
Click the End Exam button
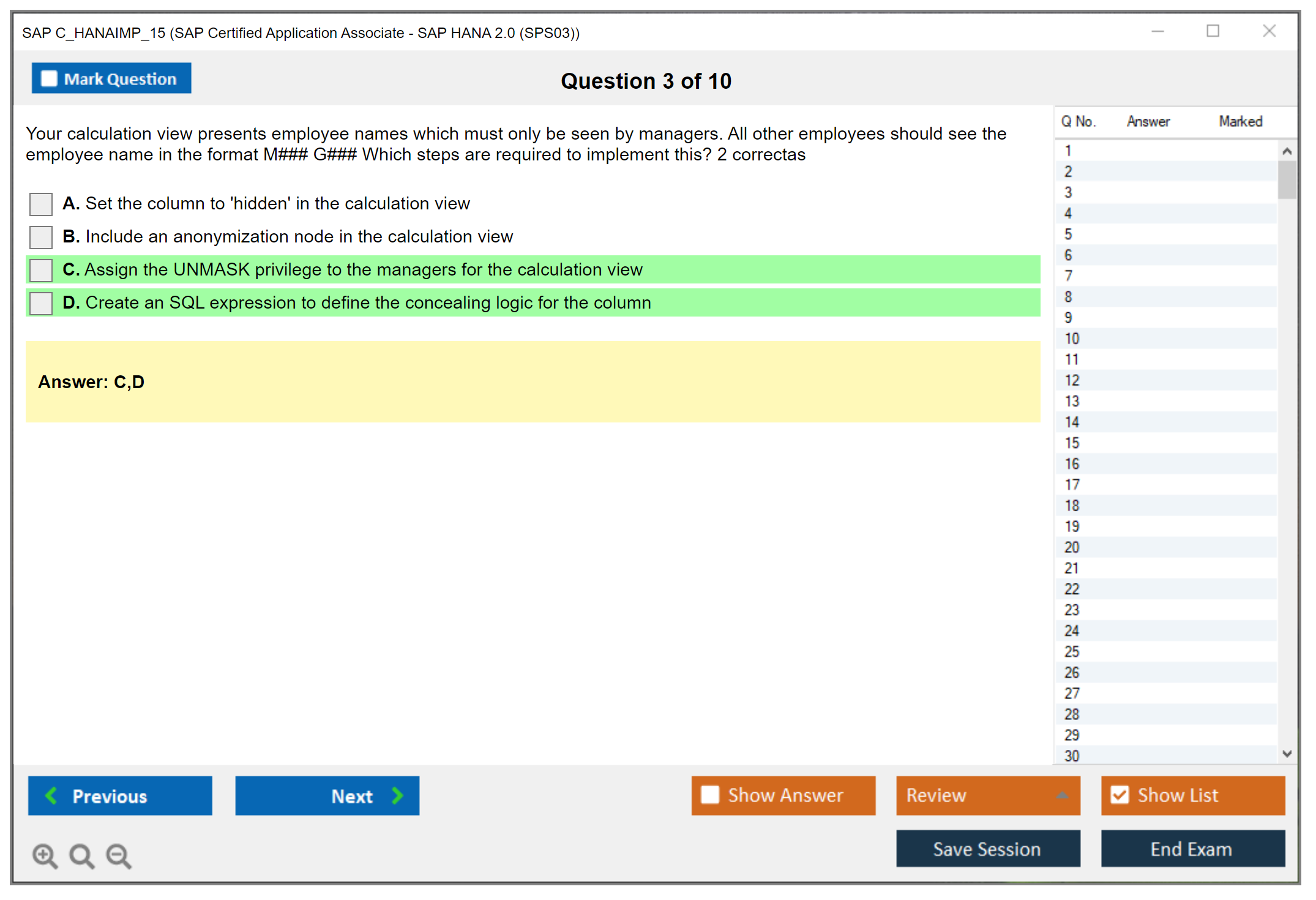tap(1192, 849)
